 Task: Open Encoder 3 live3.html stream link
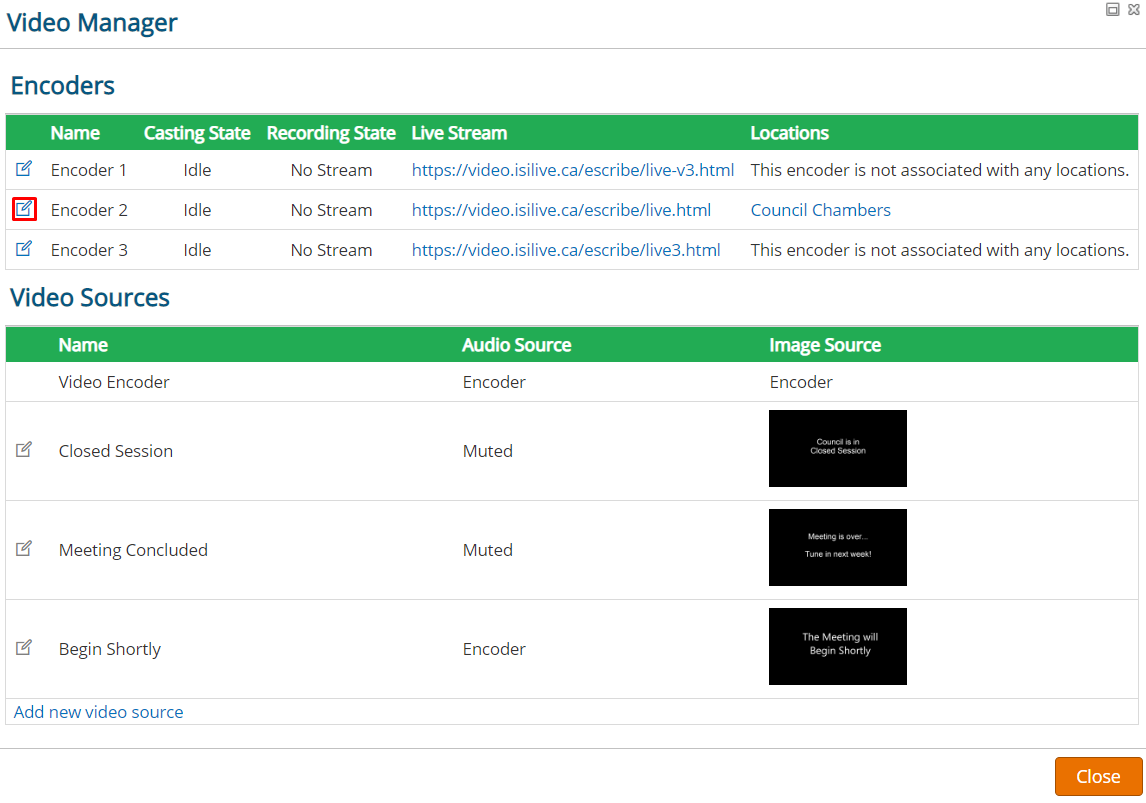point(566,251)
